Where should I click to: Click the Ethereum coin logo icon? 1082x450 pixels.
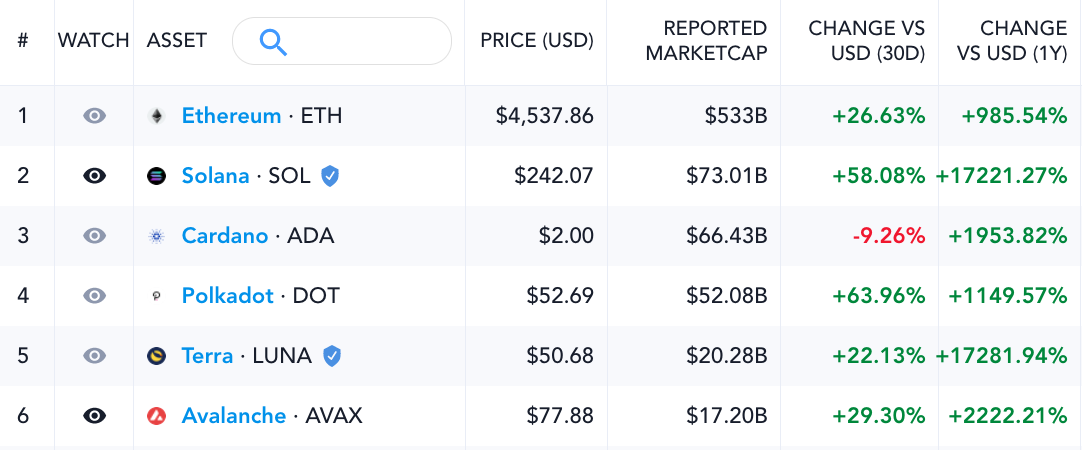(157, 116)
